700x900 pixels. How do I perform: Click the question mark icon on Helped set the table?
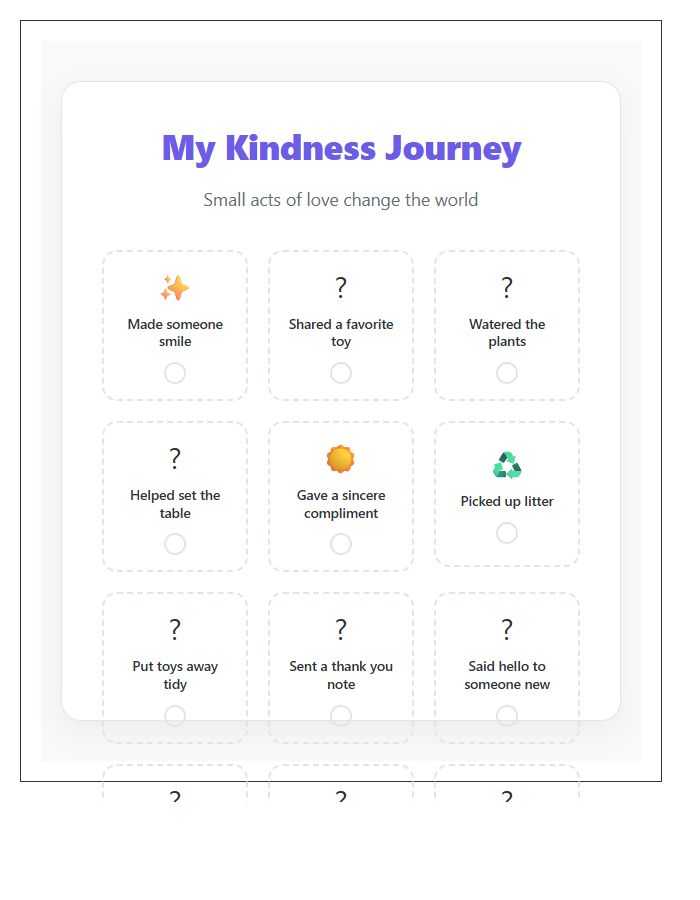pos(175,458)
